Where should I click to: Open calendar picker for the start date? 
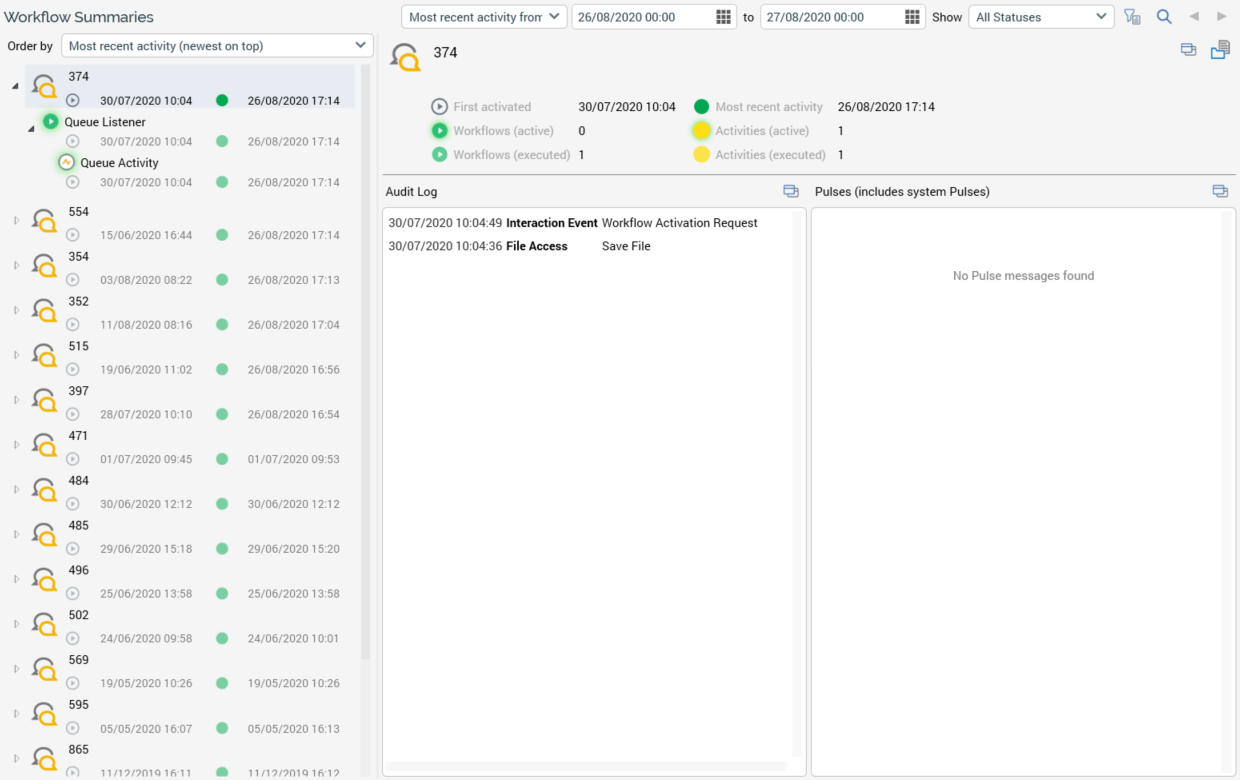pos(724,17)
